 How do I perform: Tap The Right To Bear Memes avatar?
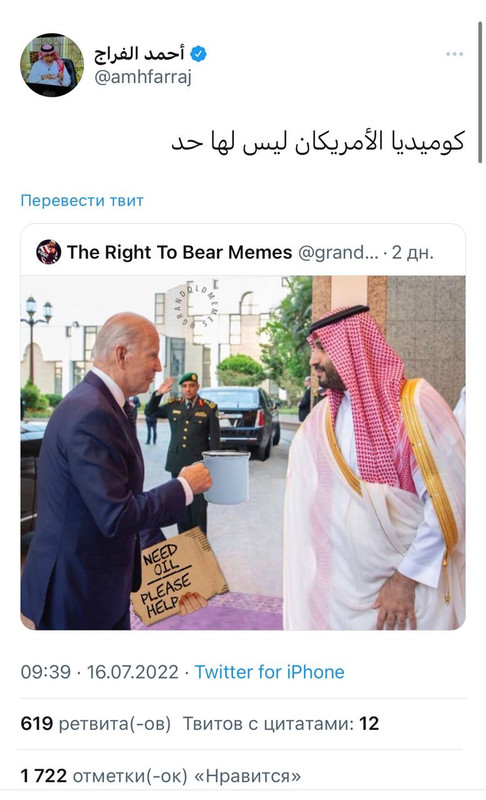(48, 252)
